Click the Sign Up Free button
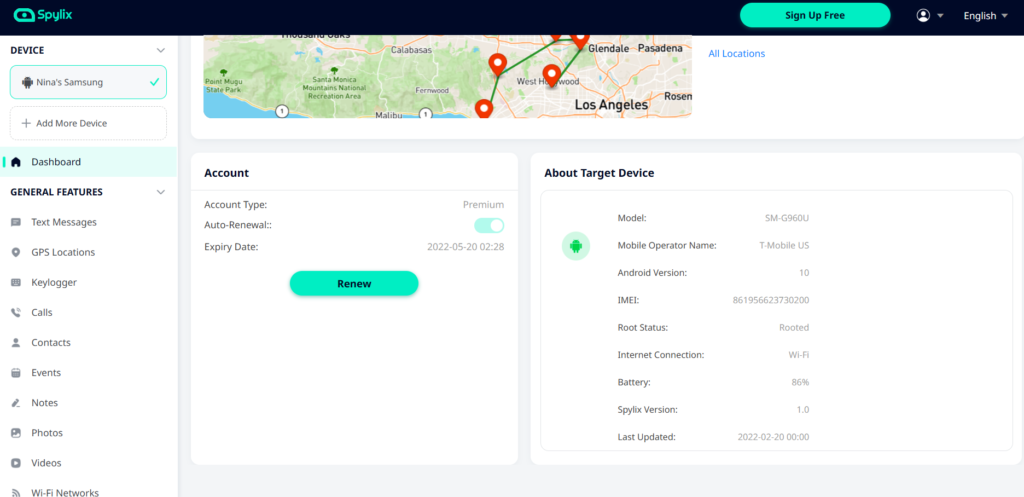Viewport: 1024px width, 497px height. pyautogui.click(x=815, y=16)
